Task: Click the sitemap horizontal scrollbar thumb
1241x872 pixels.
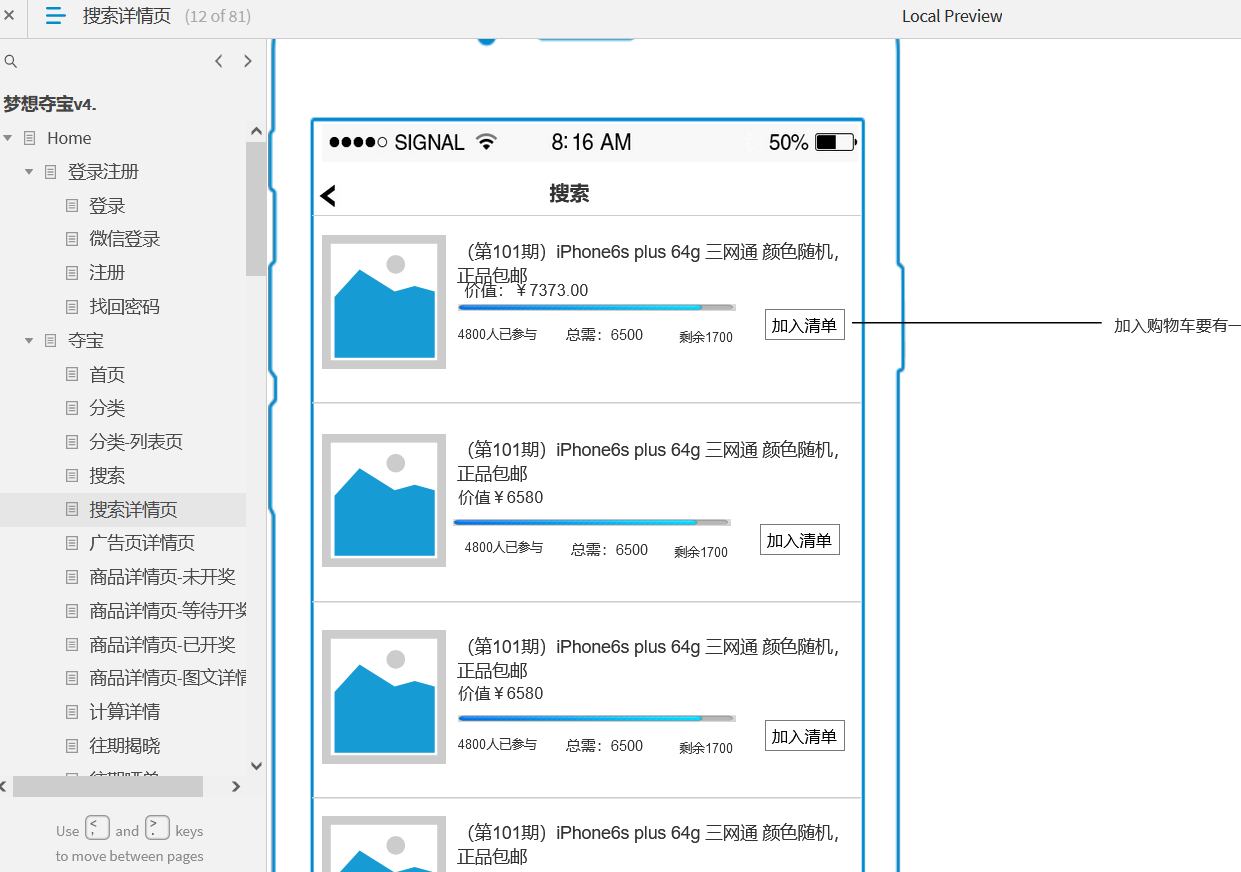Action: [108, 787]
